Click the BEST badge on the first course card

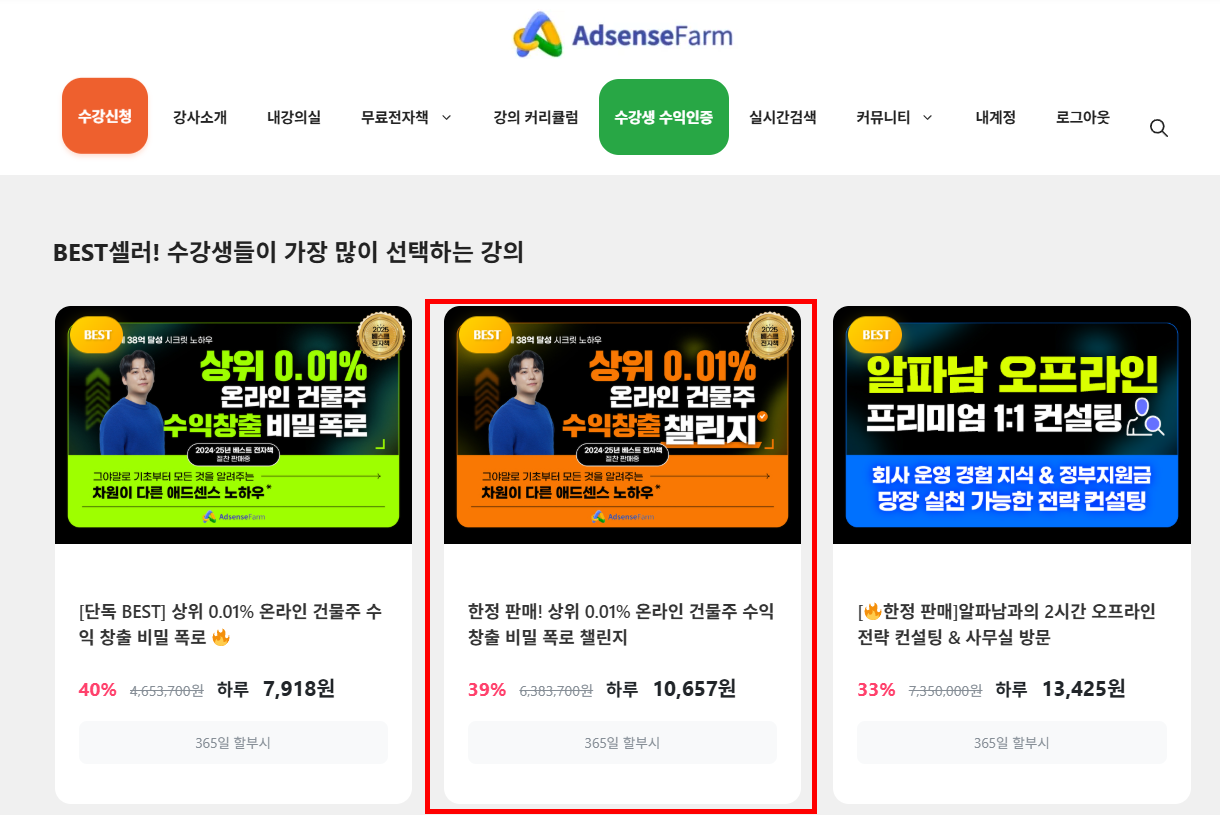(97, 335)
